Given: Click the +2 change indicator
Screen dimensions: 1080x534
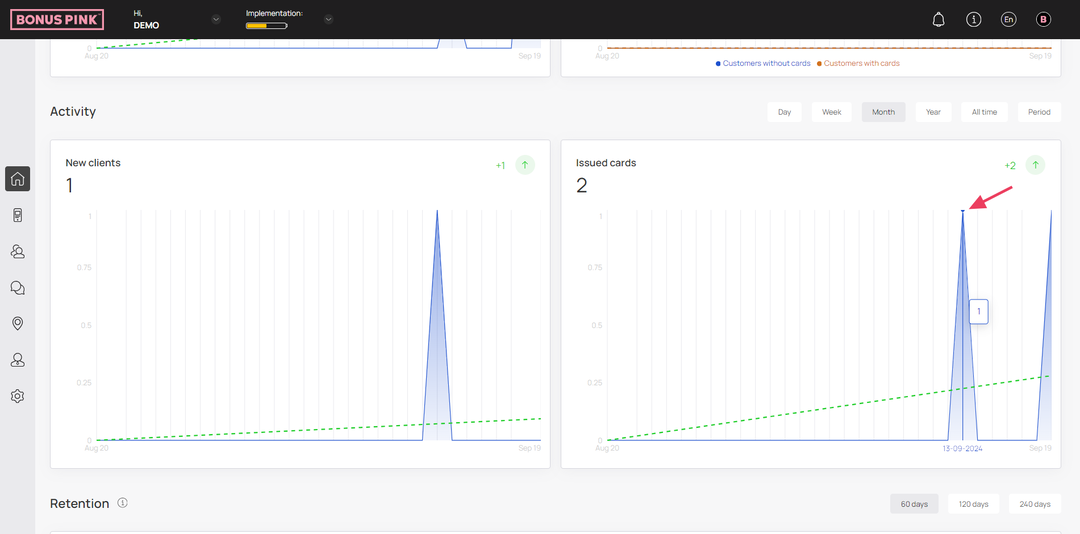Looking at the screenshot, I should point(1010,165).
